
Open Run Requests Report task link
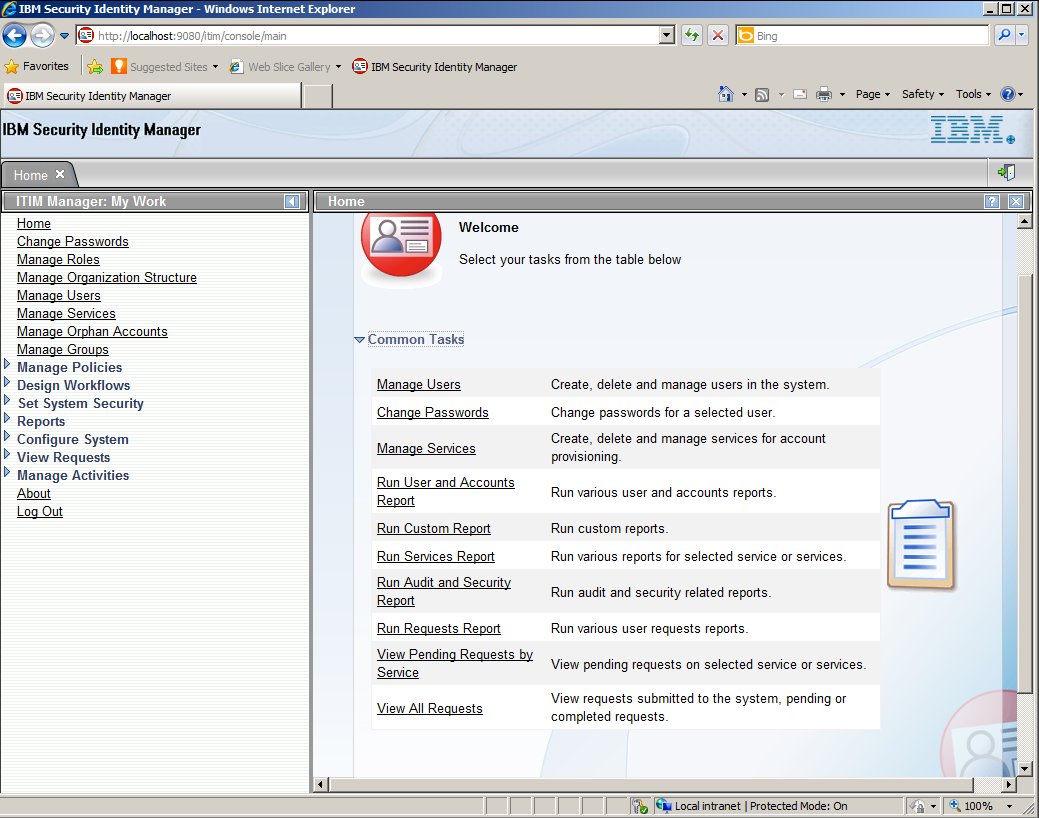pos(439,628)
